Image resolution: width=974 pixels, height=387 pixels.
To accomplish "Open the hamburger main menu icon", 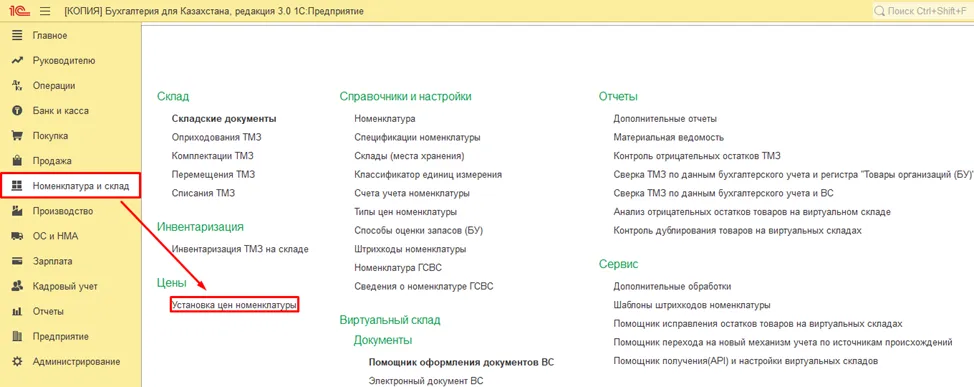I will point(45,11).
